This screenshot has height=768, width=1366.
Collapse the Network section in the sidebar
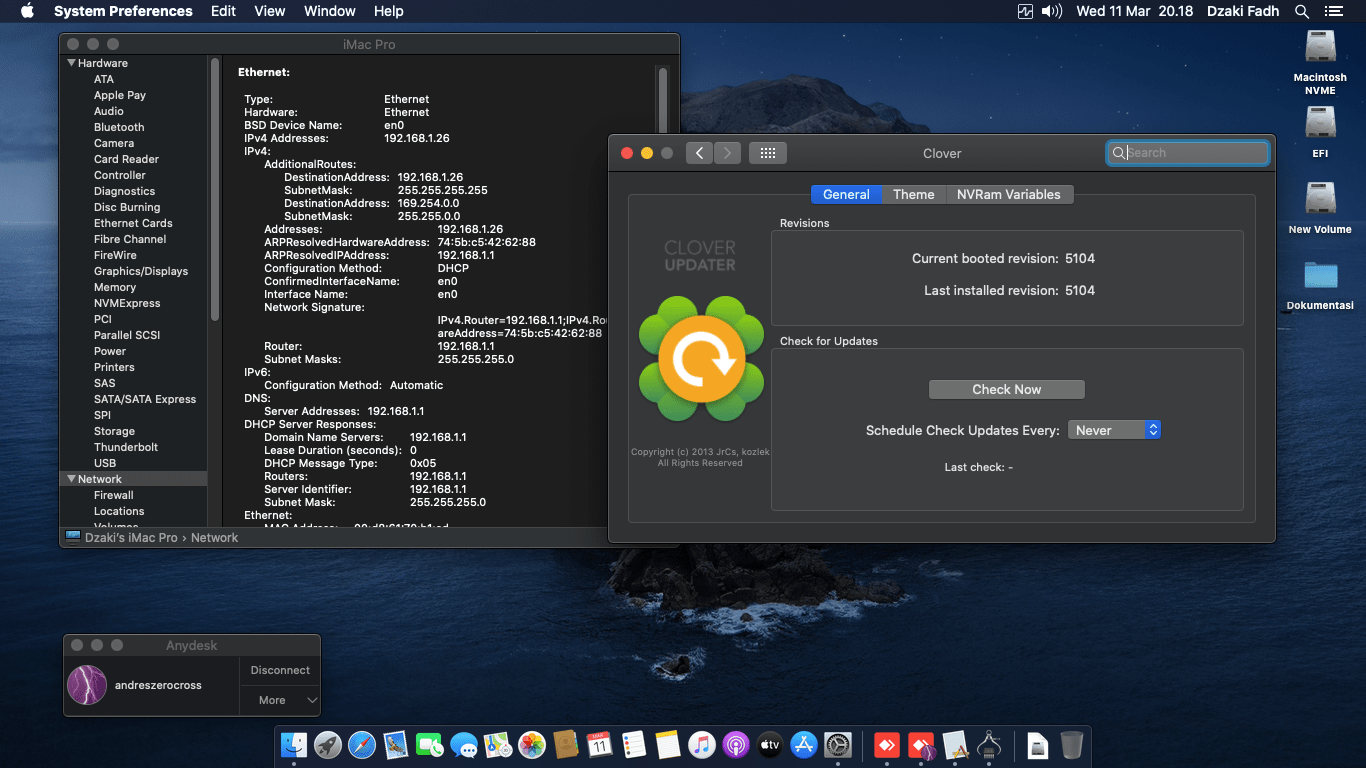[x=72, y=478]
